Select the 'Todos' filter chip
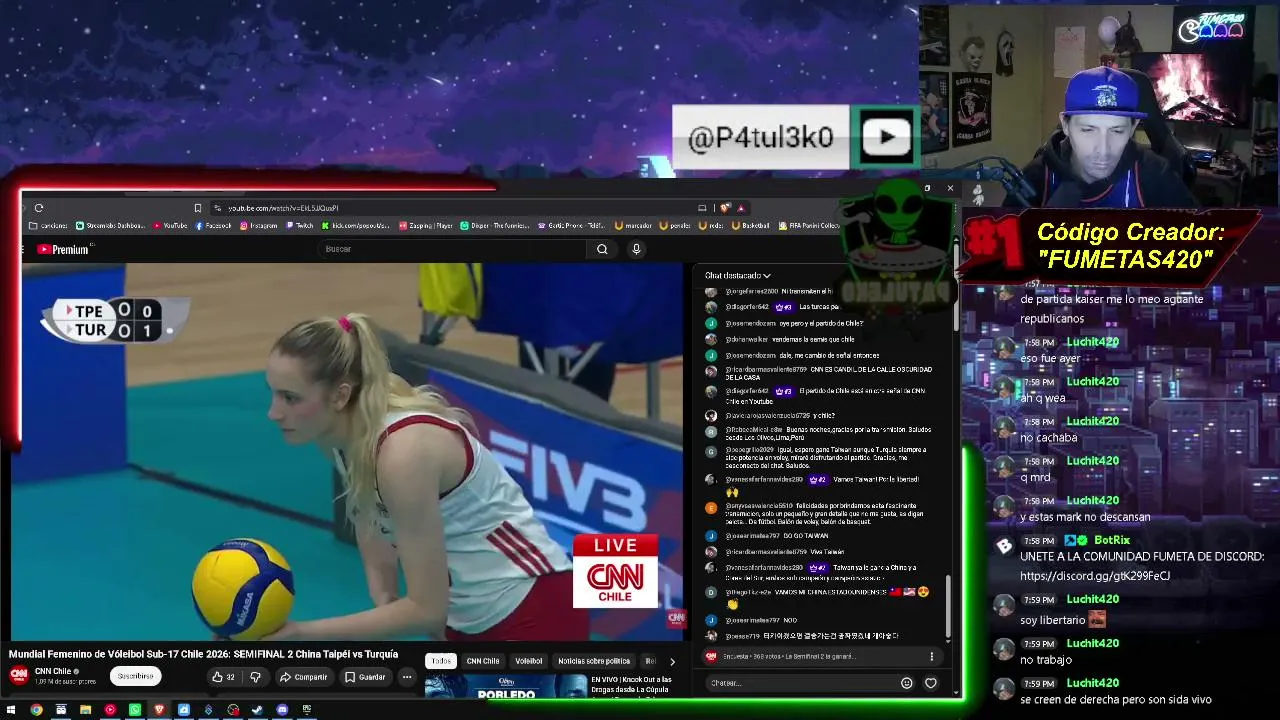The width and height of the screenshot is (1280, 720). click(441, 661)
